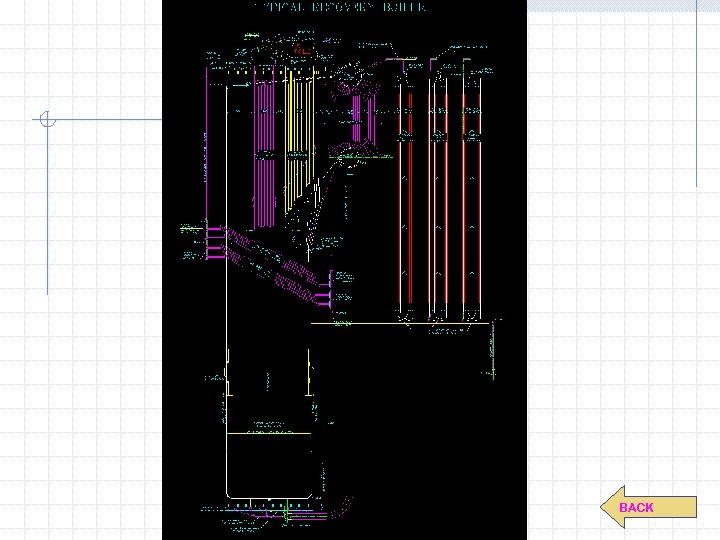Open the recovery boiler CAD drawing image

[344, 270]
